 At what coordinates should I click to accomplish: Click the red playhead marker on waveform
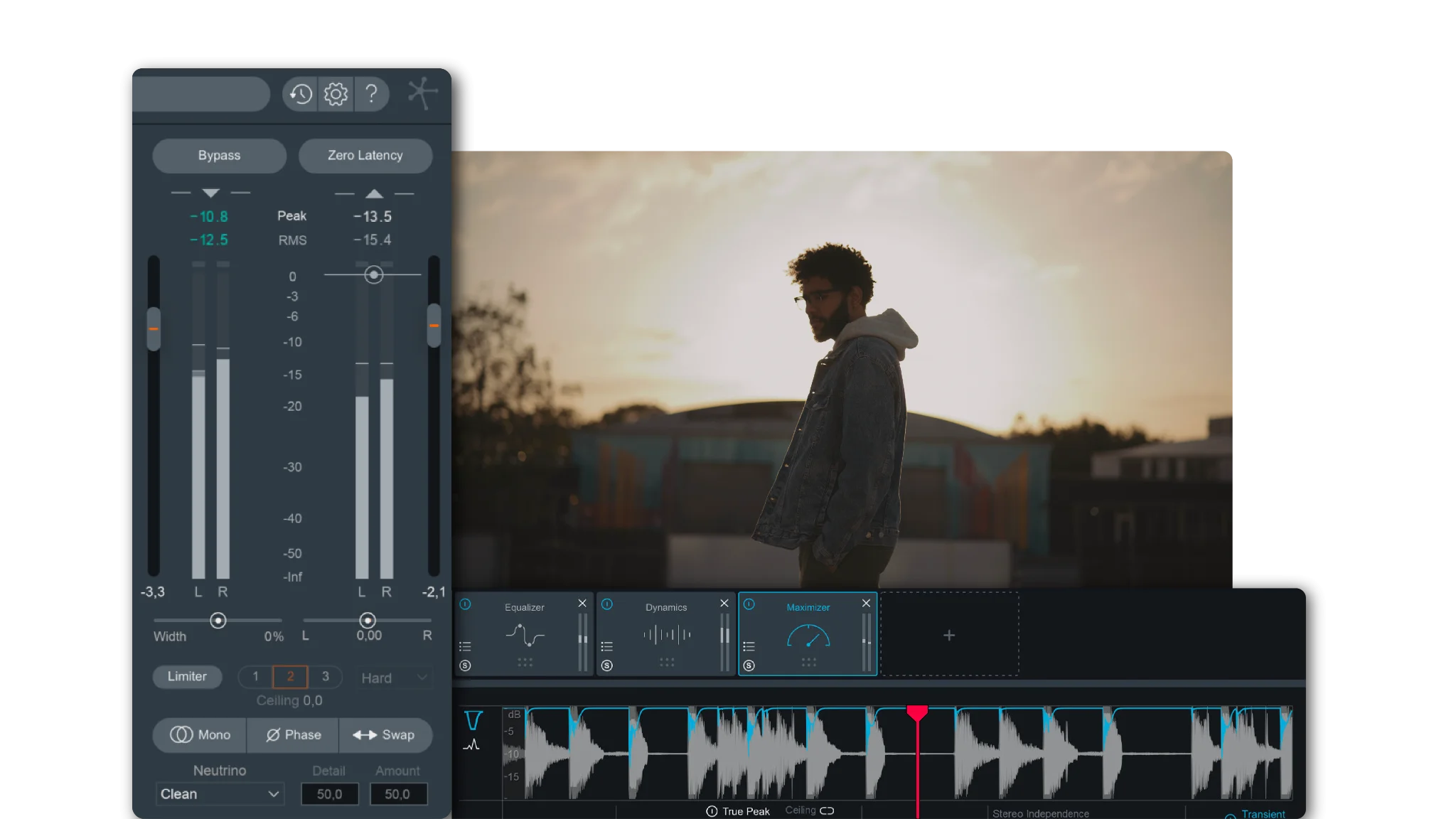tap(917, 713)
